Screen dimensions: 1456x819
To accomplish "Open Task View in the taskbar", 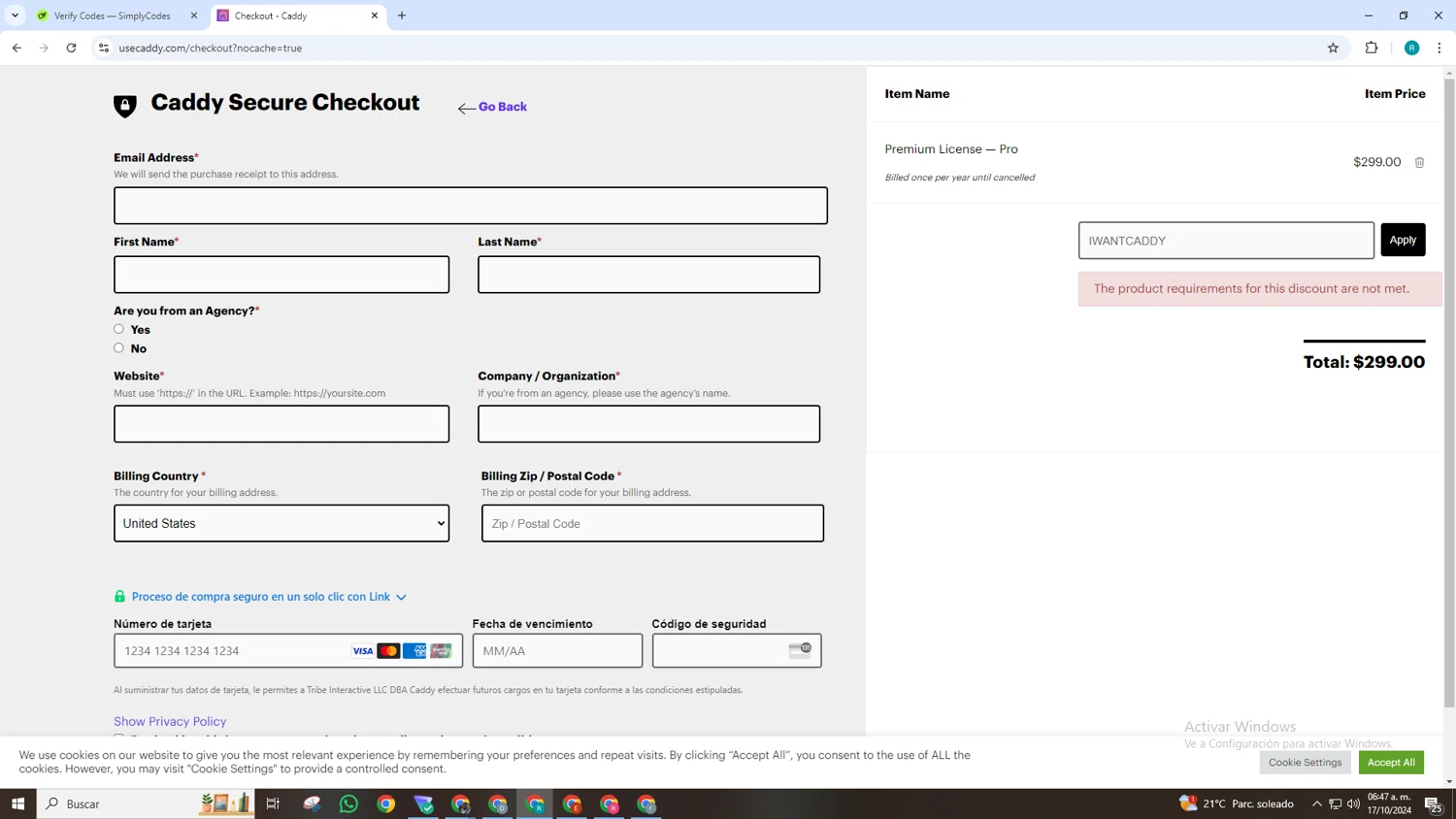I will click(x=273, y=803).
